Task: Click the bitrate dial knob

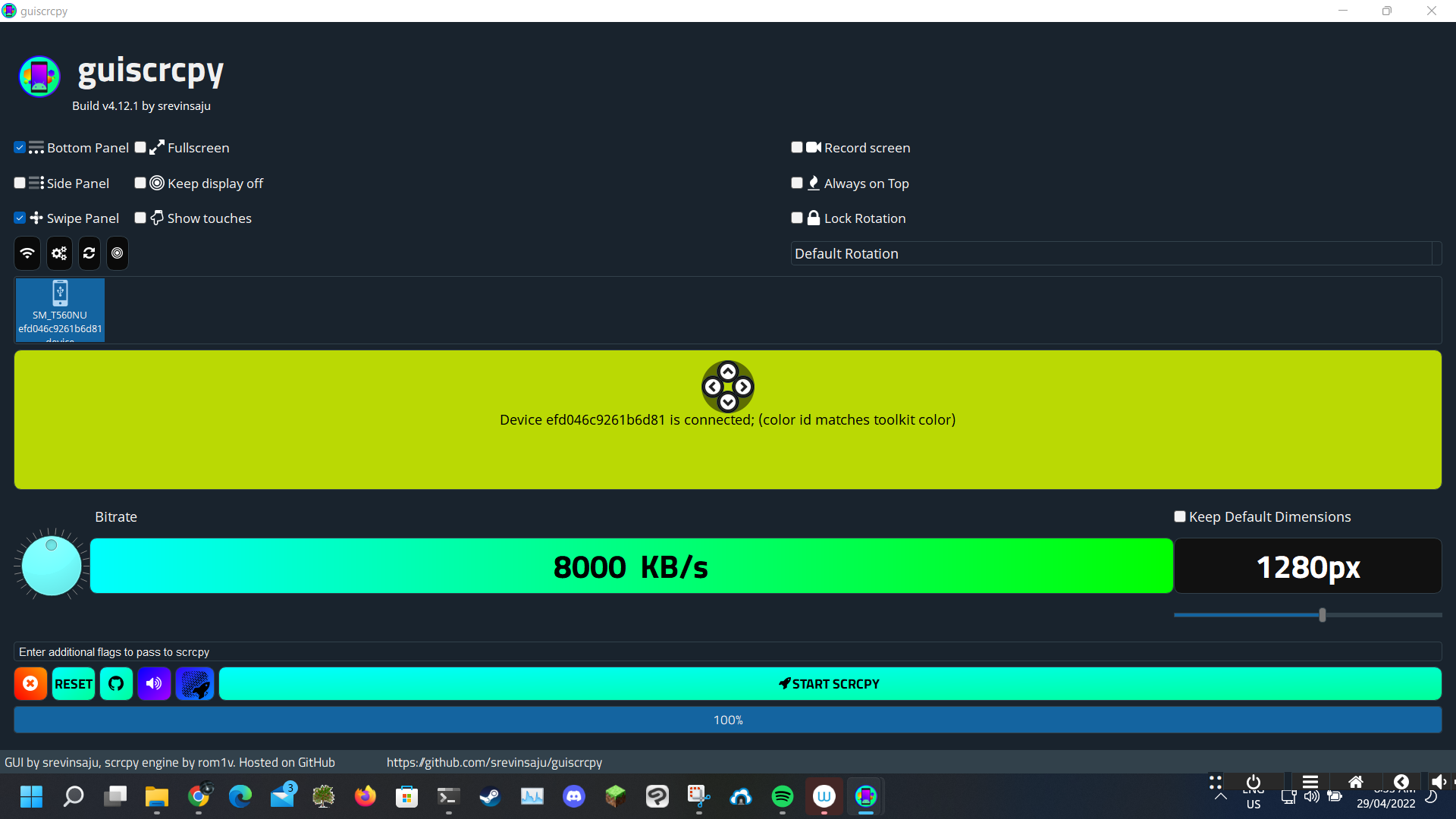Action: pyautogui.click(x=52, y=566)
